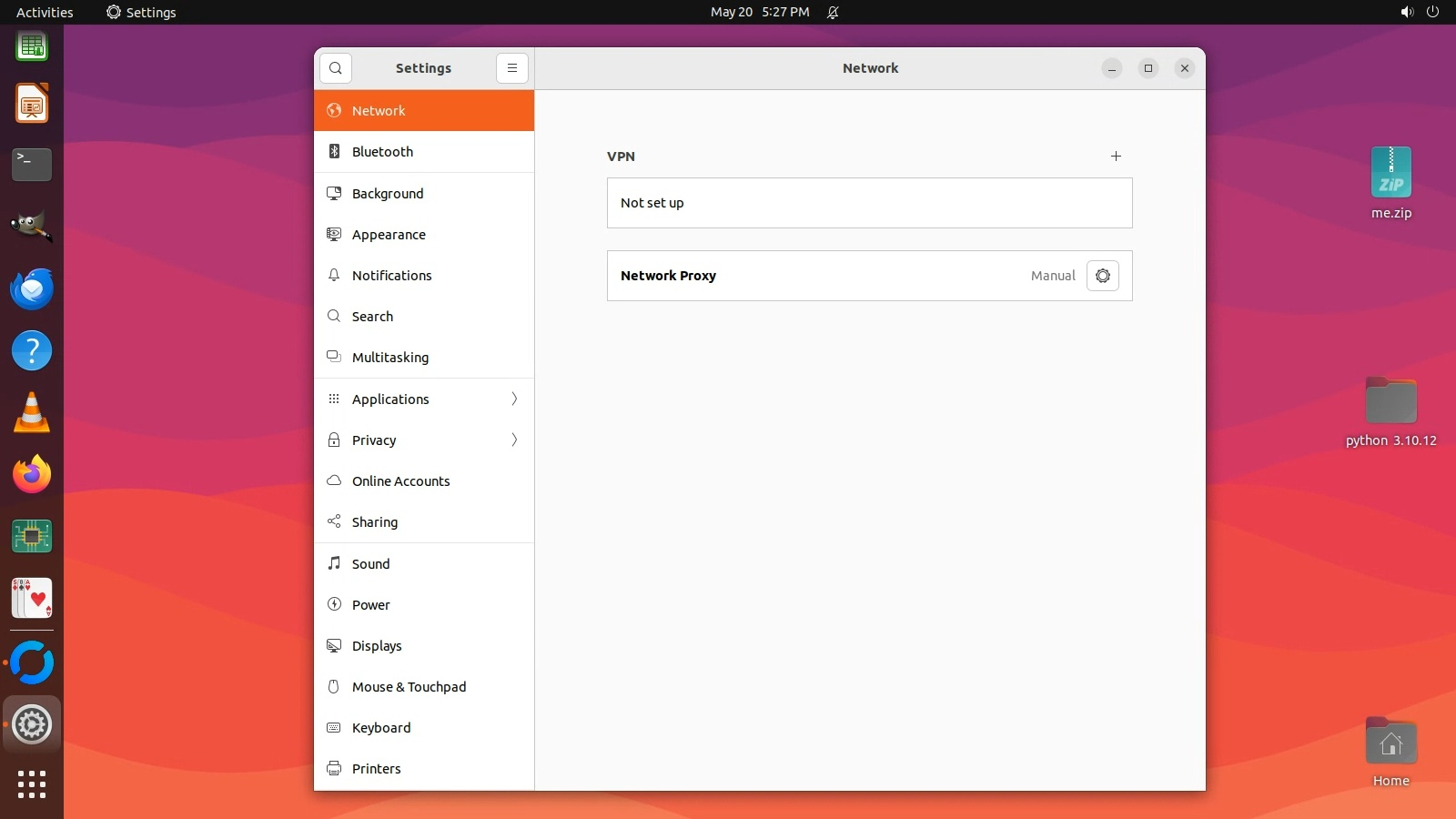1456x819 pixels.
Task: Open the system volume power menu
Action: pyautogui.click(x=1420, y=12)
